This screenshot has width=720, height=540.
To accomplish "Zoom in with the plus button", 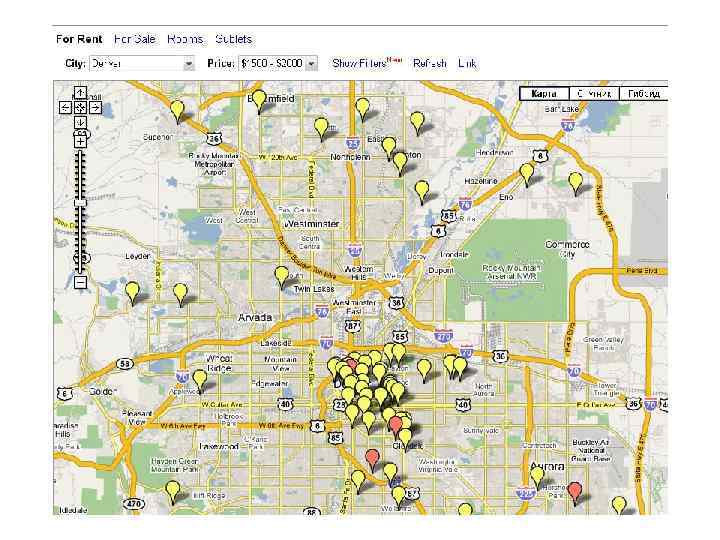I will [80, 141].
